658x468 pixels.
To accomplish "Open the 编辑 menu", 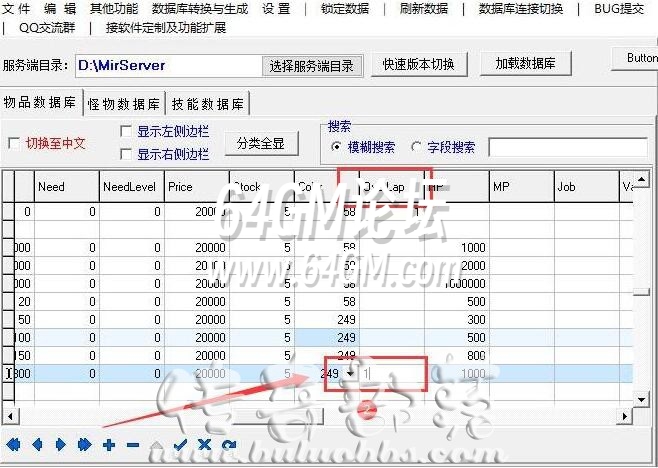I will click(60, 8).
